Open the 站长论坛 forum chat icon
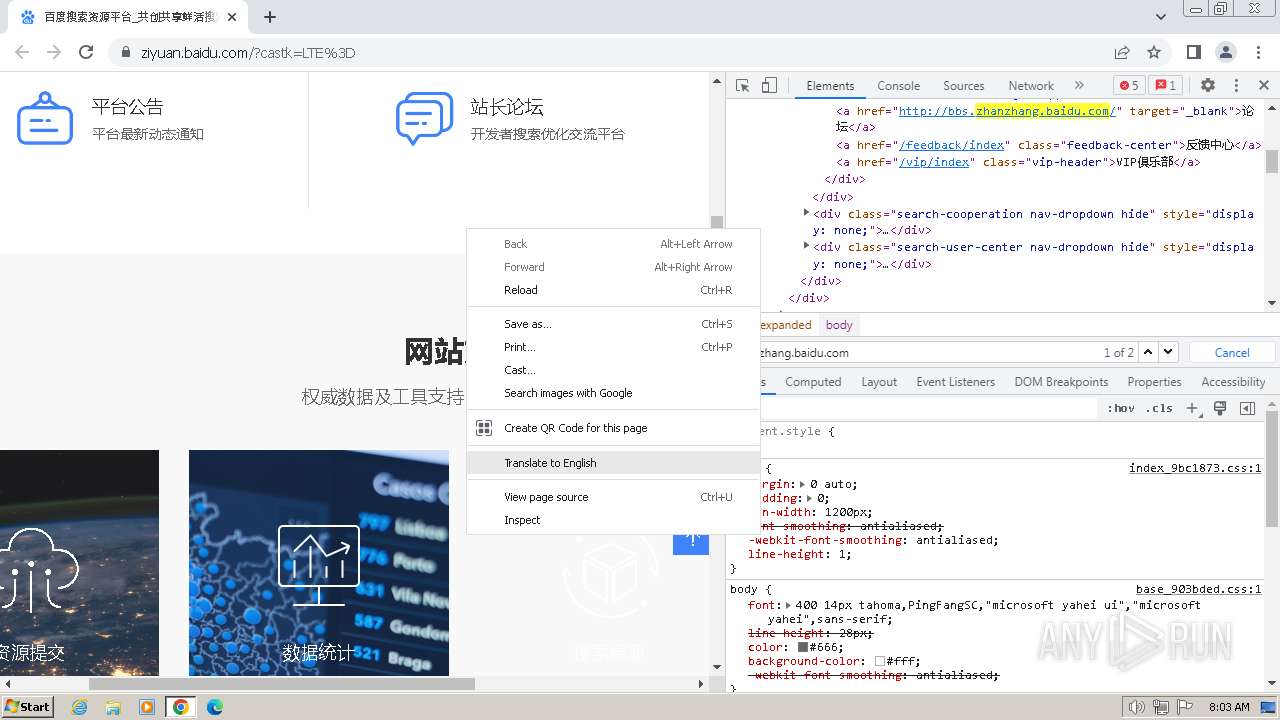The width and height of the screenshot is (1280, 720). click(424, 118)
